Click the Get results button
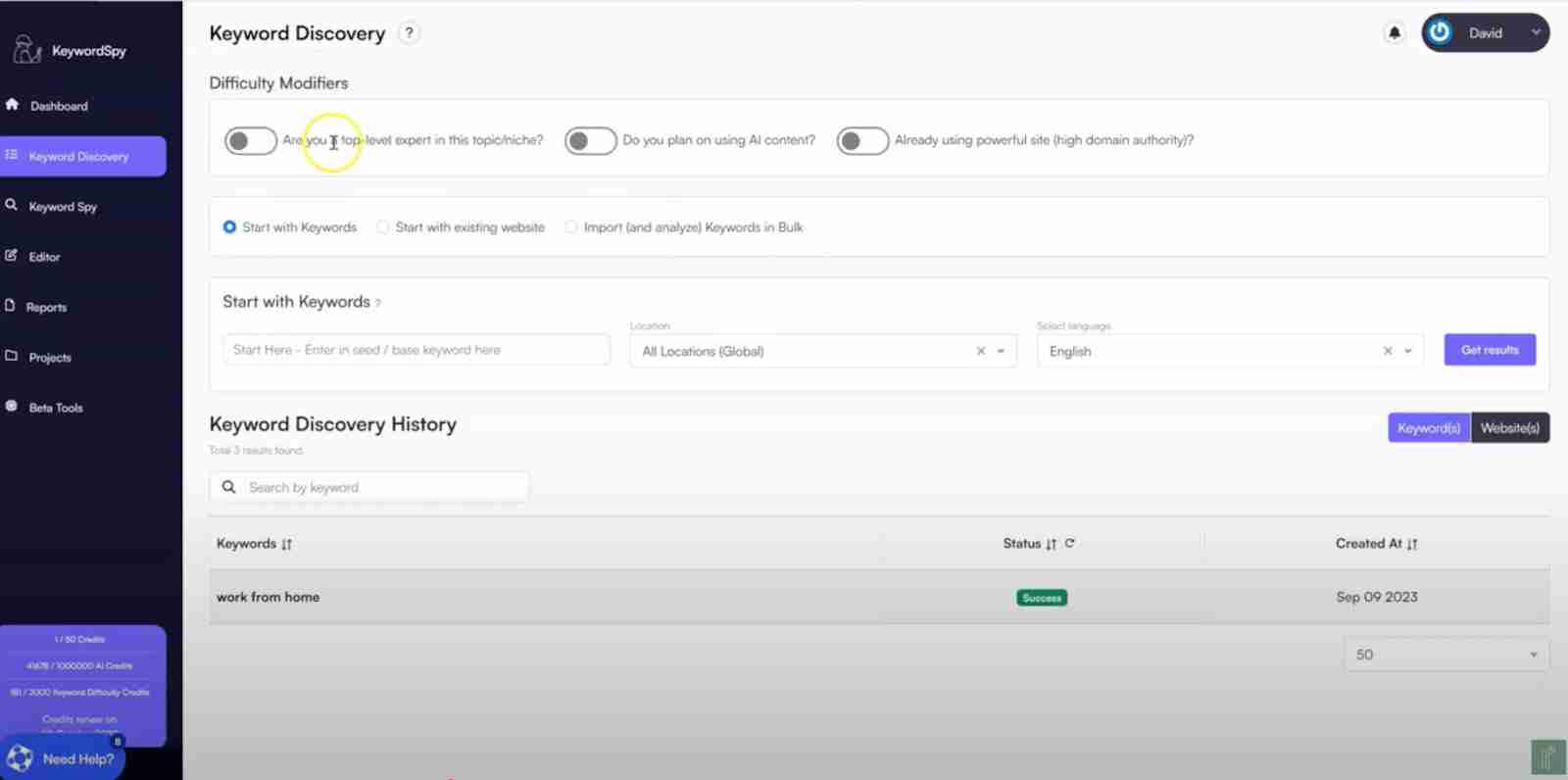 (x=1489, y=350)
